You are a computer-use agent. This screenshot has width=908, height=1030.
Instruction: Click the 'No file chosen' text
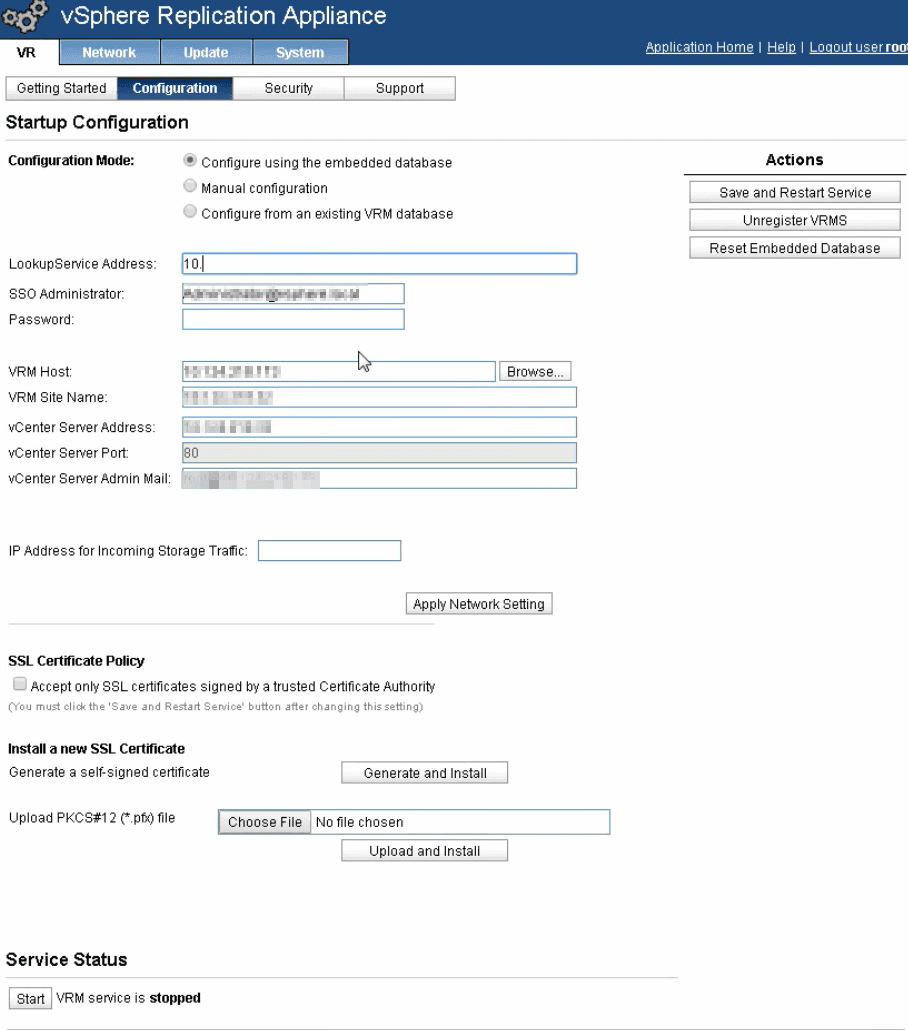coord(359,822)
